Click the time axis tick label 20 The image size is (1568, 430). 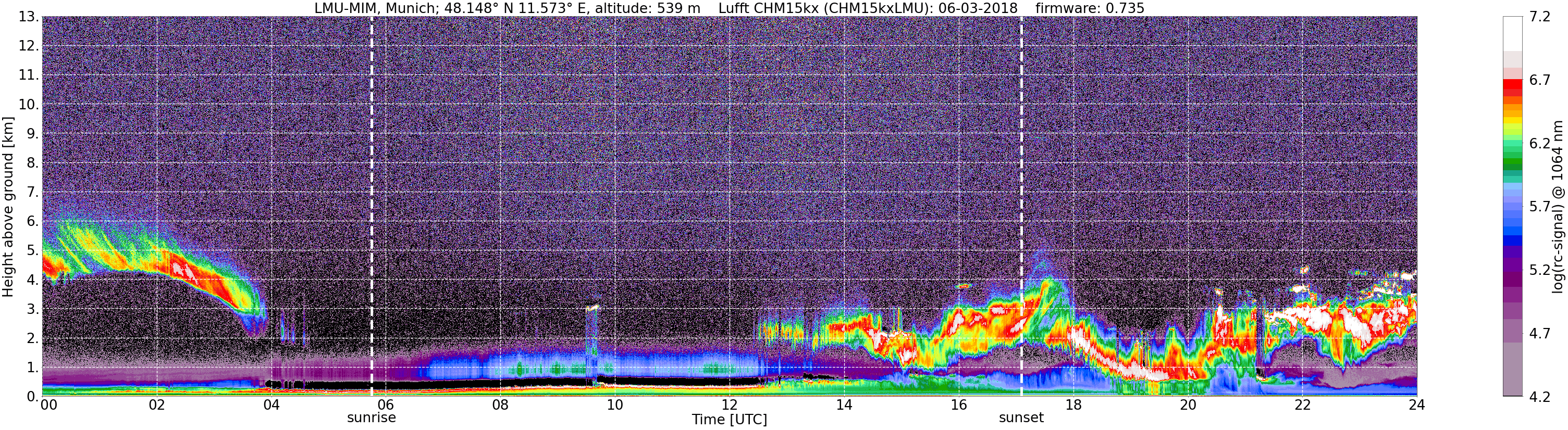[x=1188, y=405]
